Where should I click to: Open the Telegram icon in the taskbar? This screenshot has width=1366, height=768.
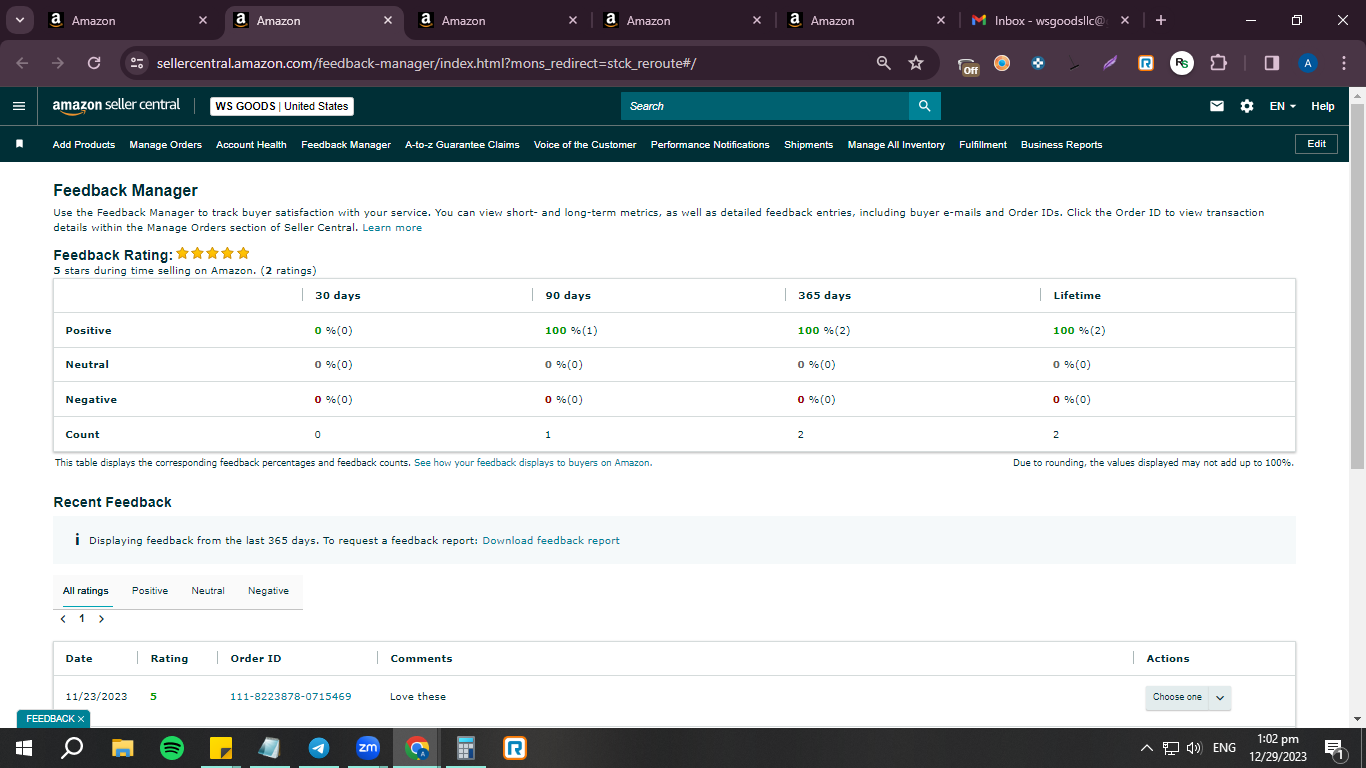tap(319, 747)
